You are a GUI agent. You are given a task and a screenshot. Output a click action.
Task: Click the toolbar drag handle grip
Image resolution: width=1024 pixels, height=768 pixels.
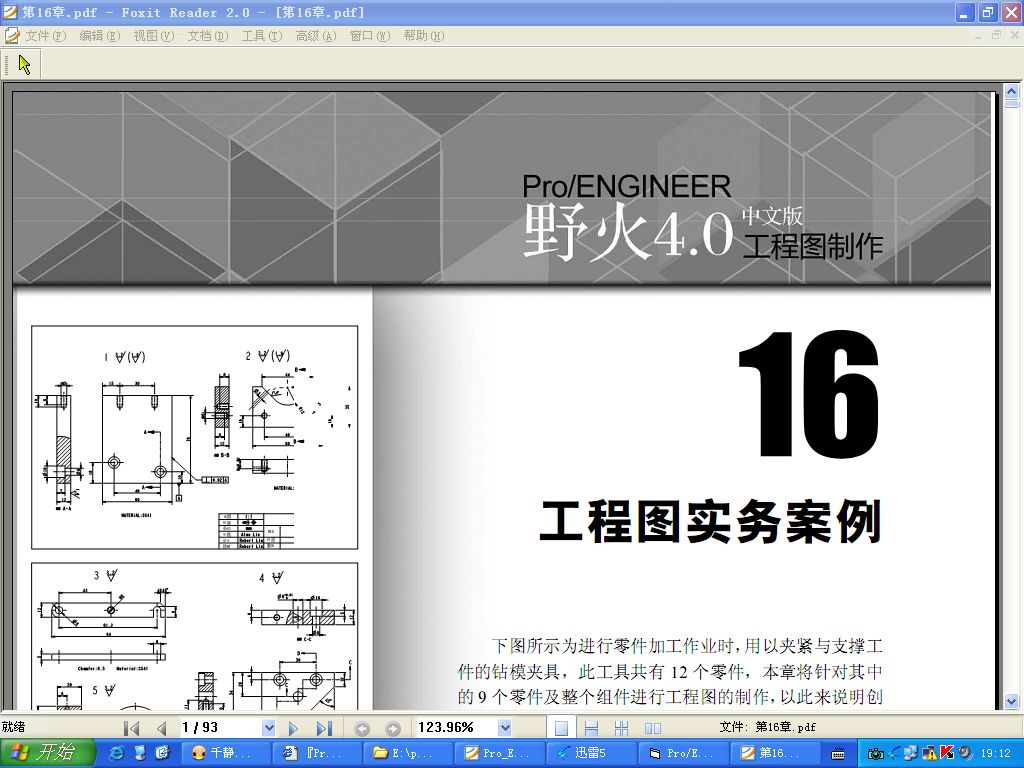pos(7,64)
